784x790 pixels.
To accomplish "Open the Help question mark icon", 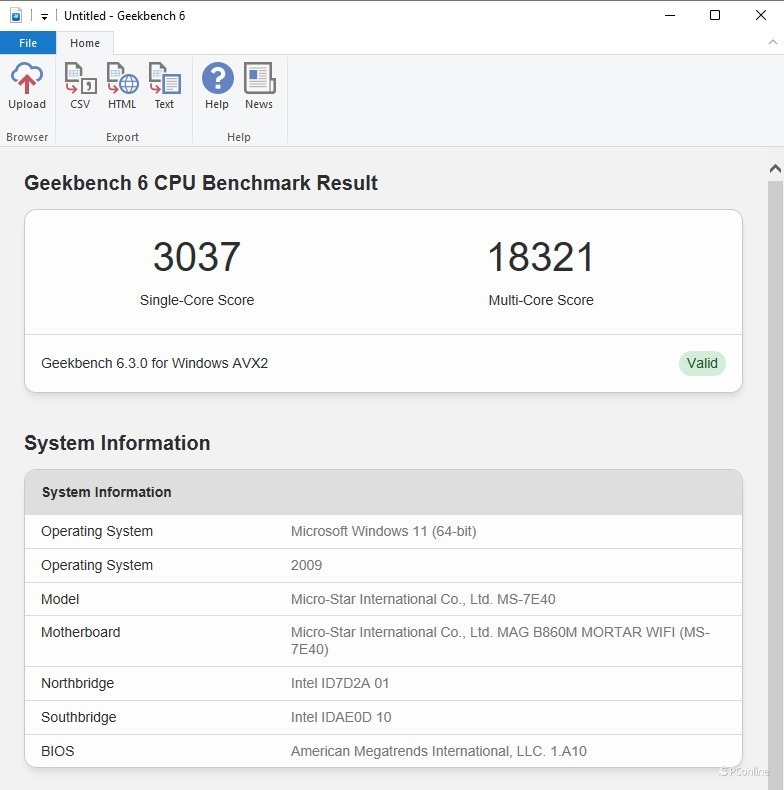I will click(218, 78).
